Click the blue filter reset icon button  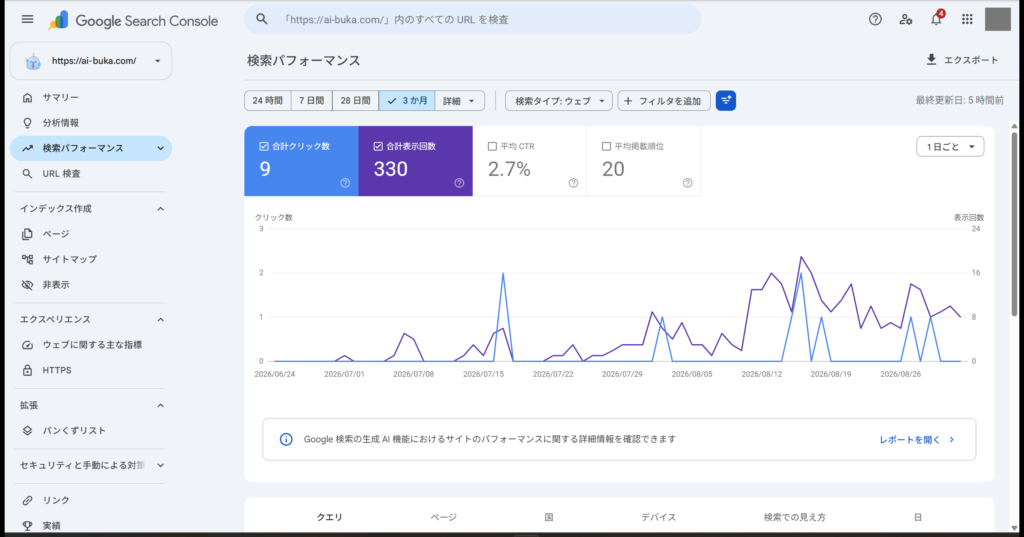click(726, 101)
